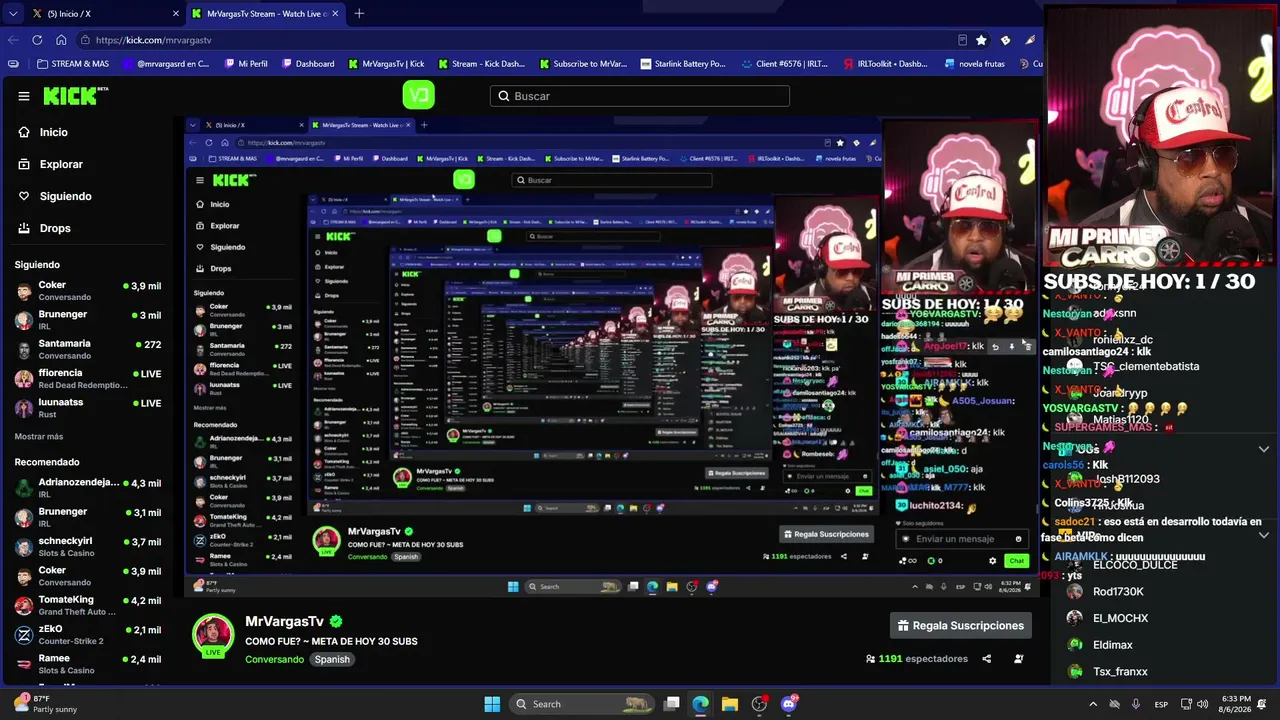Click the favorites star in the address bar
Screen dimensions: 1280x720
tap(981, 40)
